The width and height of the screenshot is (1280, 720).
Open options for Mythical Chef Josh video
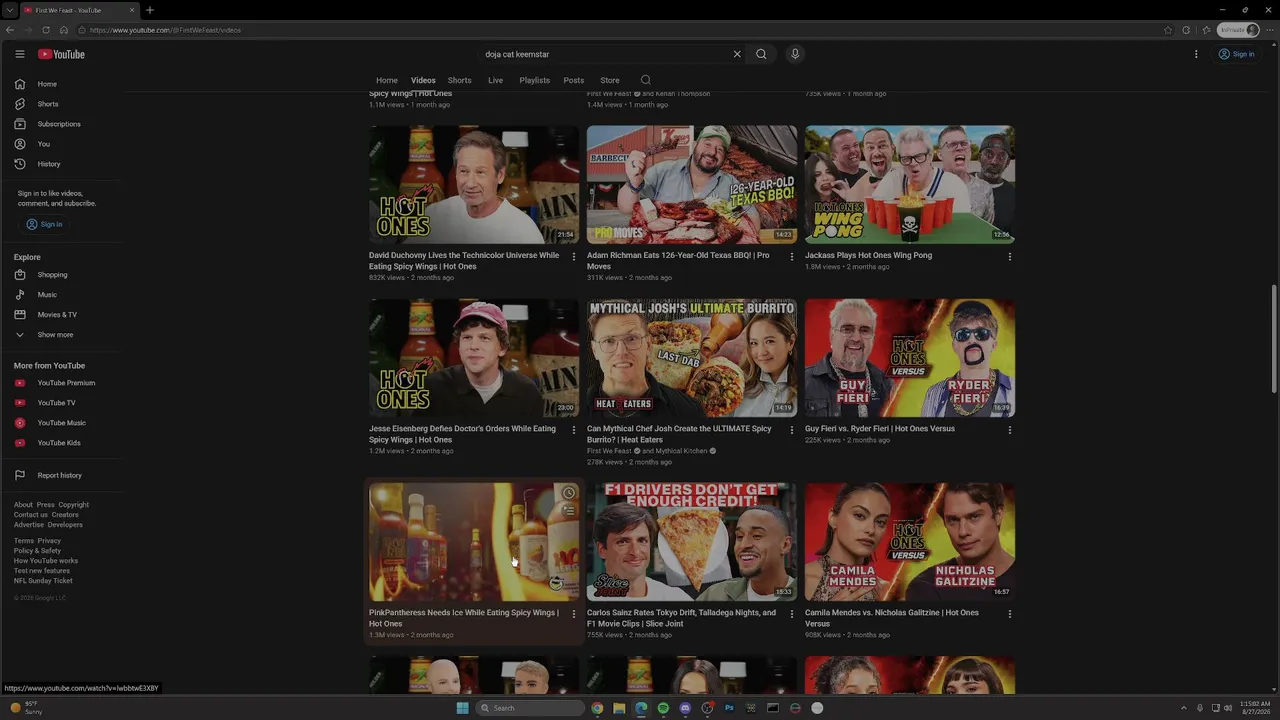[792, 430]
